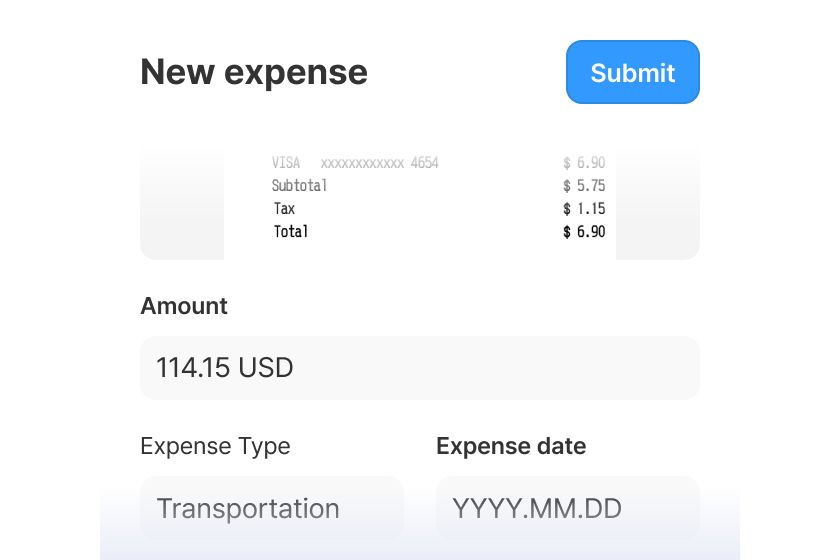Select the Amount field showing 114.15 USD
The width and height of the screenshot is (840, 560).
[420, 368]
